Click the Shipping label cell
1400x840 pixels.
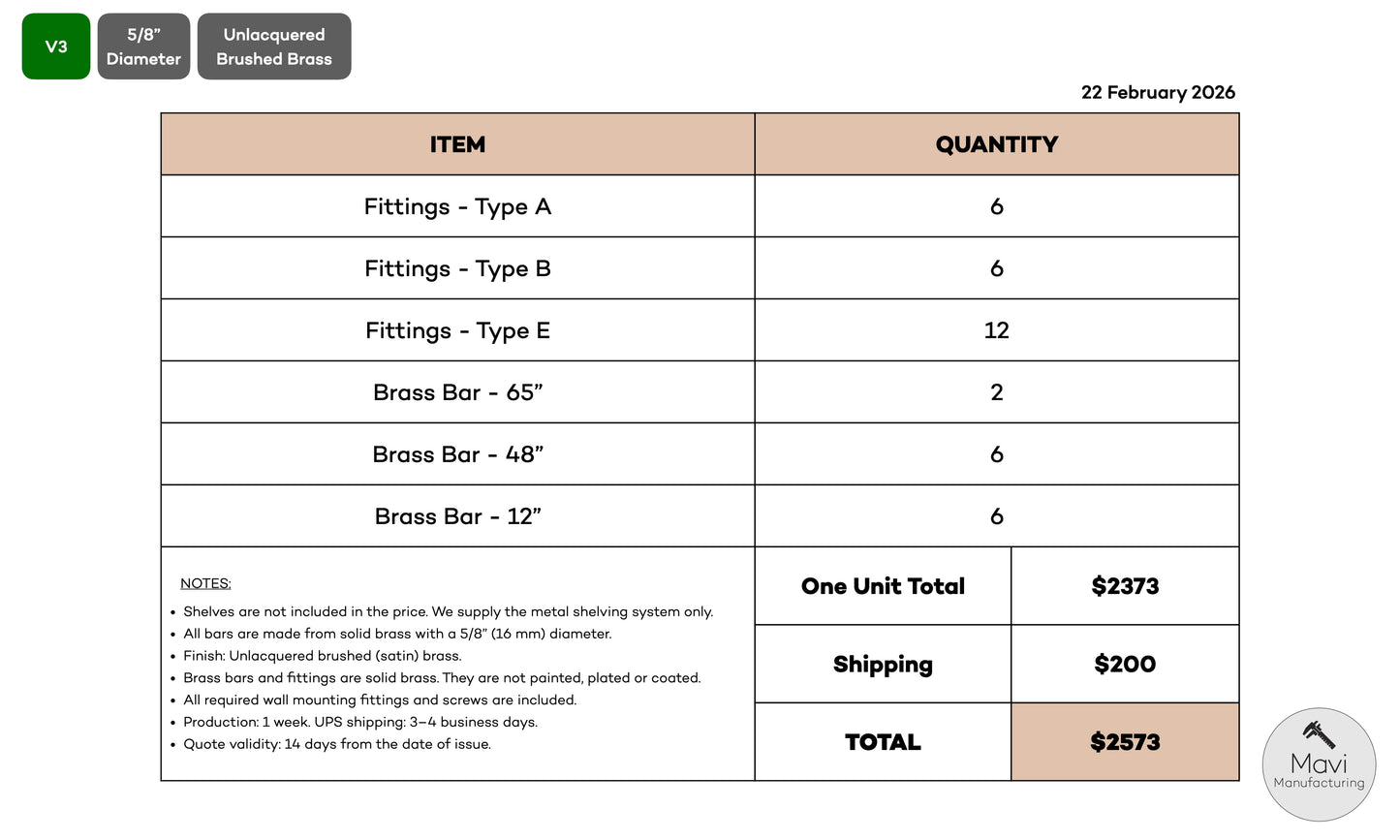coord(883,665)
